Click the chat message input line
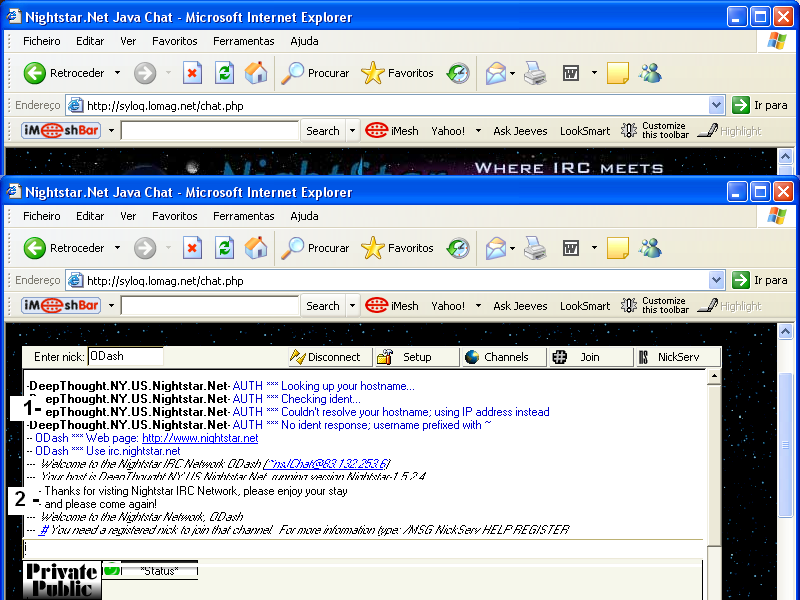 363,548
